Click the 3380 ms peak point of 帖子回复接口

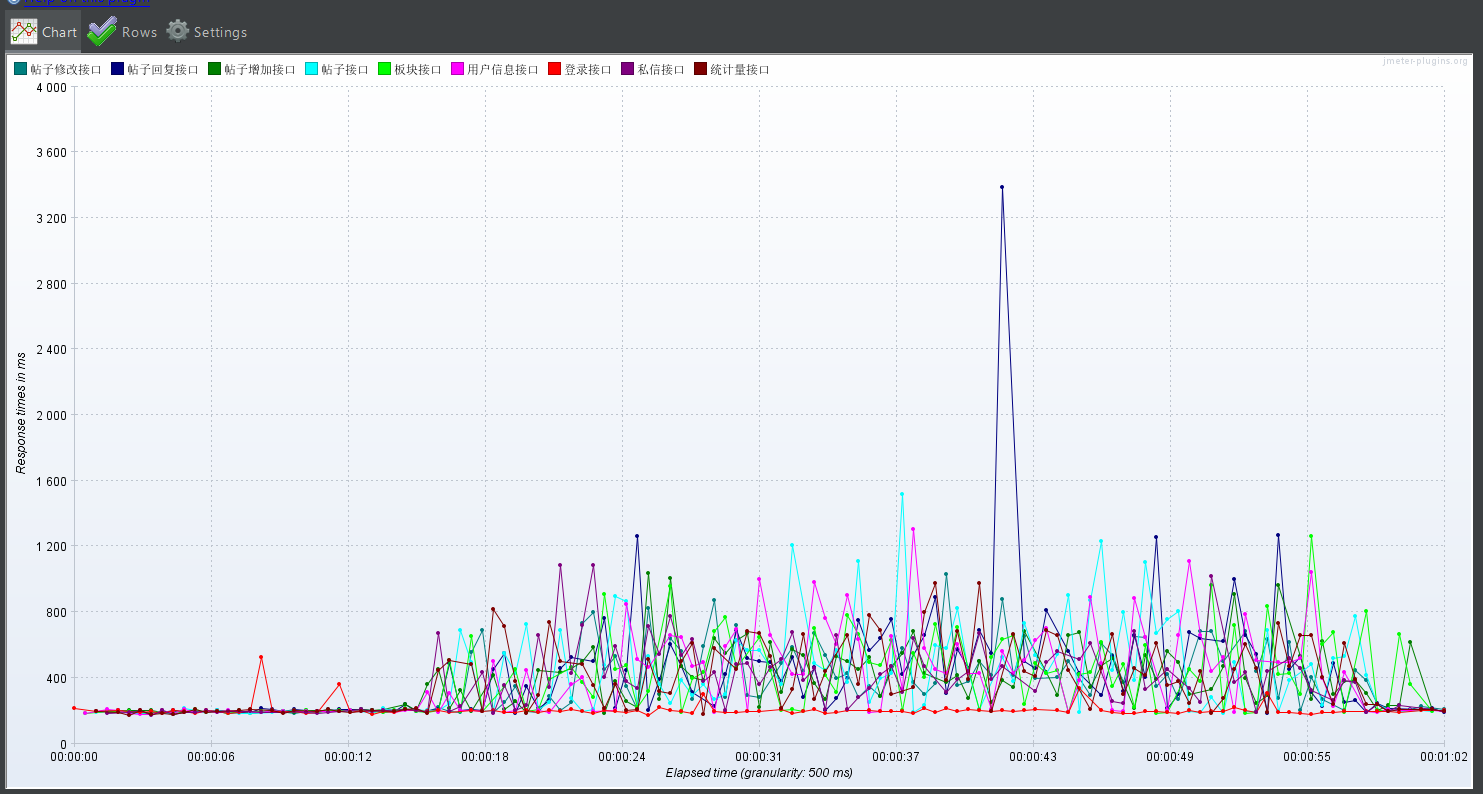(x=1002, y=187)
